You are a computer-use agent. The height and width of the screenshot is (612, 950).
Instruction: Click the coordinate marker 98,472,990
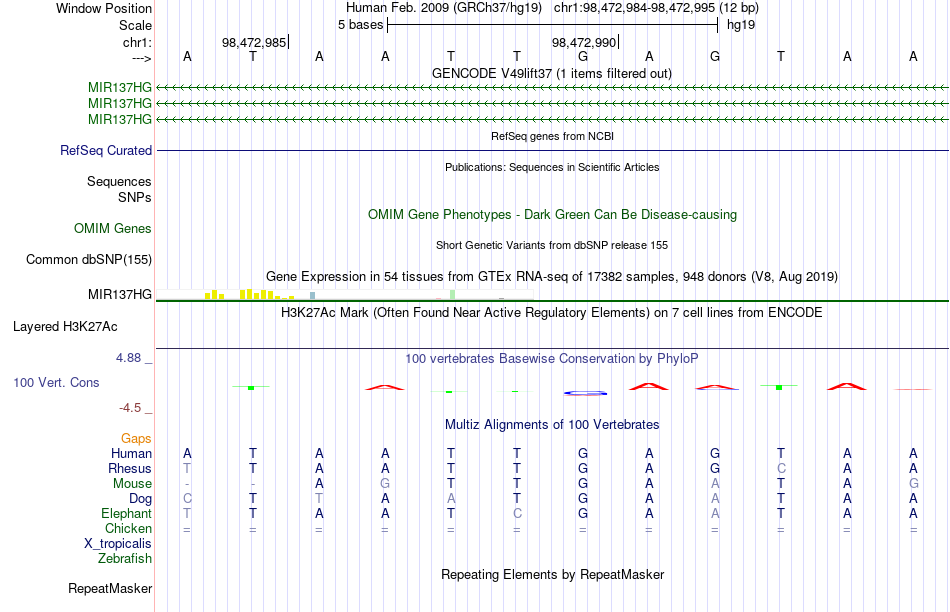pyautogui.click(x=583, y=42)
